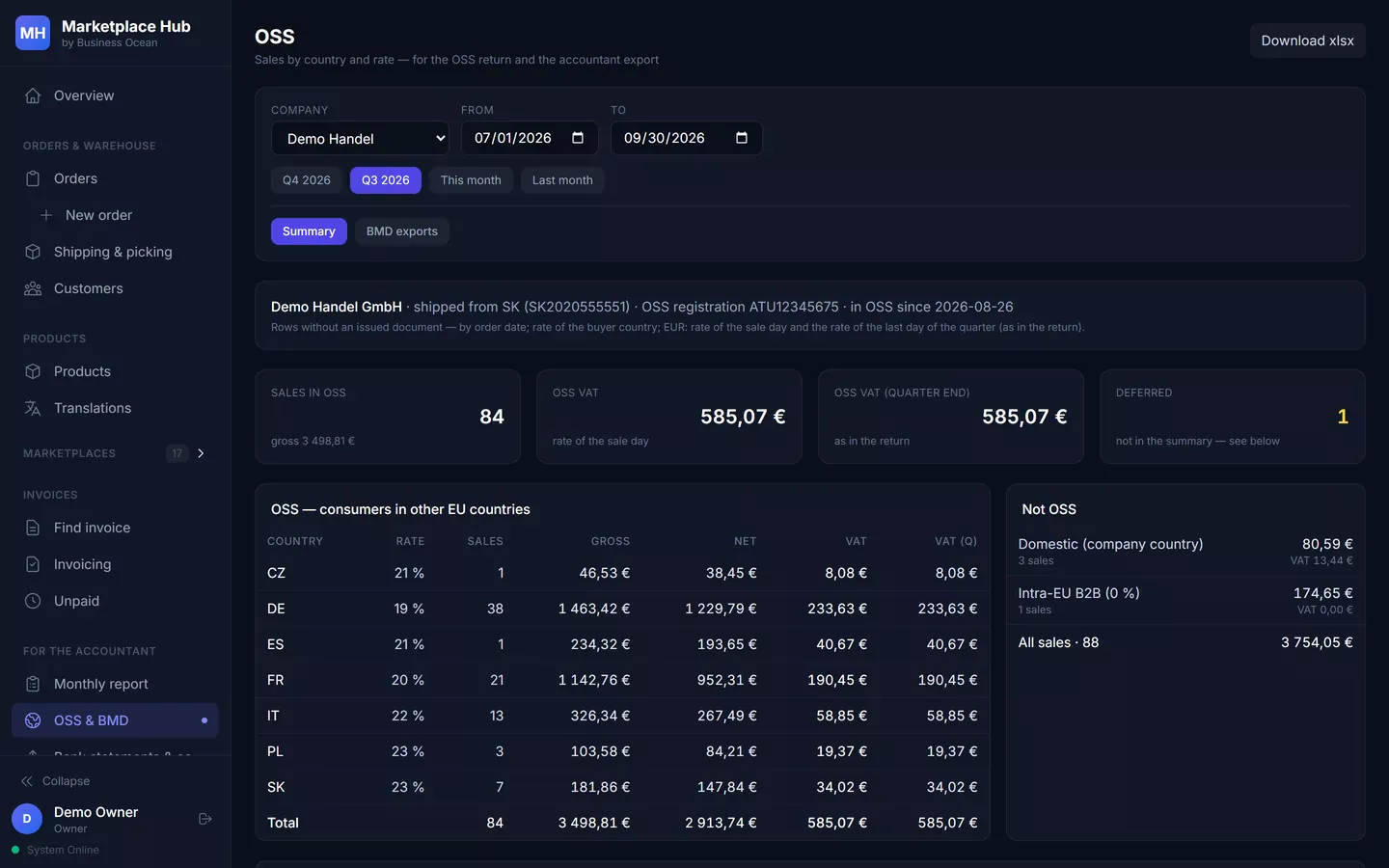The image size is (1389, 868).
Task: Select the Q4 2026 period chip
Action: (x=307, y=180)
